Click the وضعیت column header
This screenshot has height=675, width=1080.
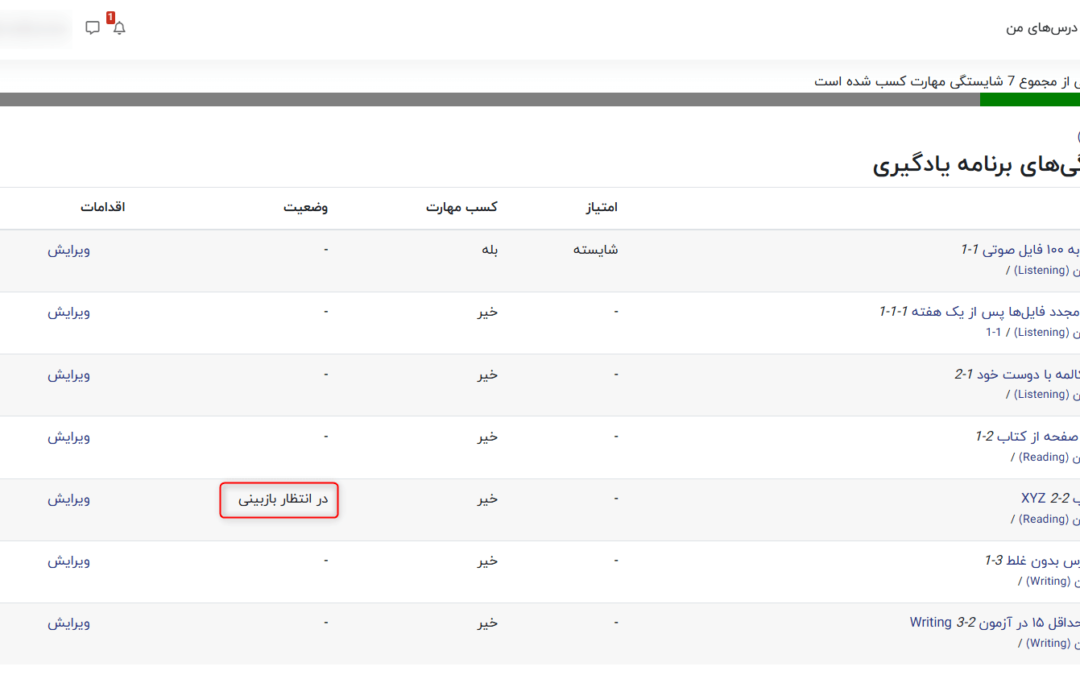point(305,207)
